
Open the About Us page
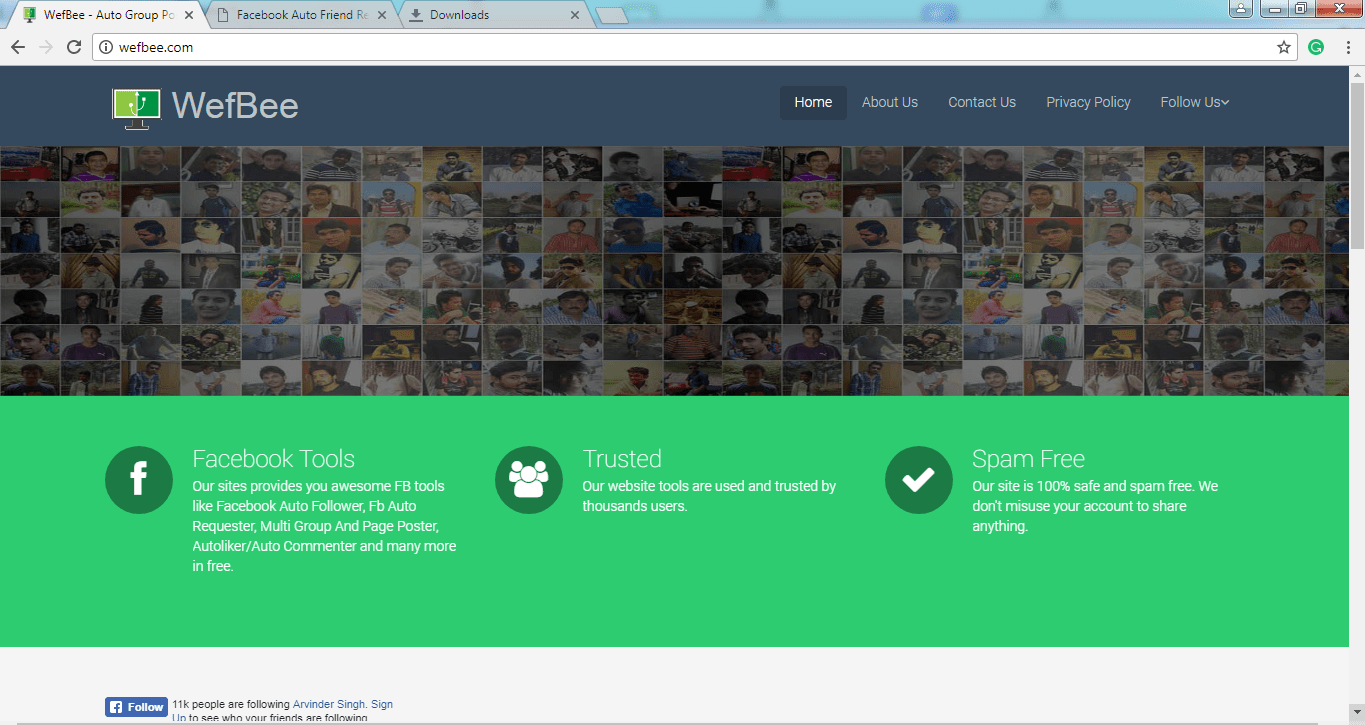890,102
